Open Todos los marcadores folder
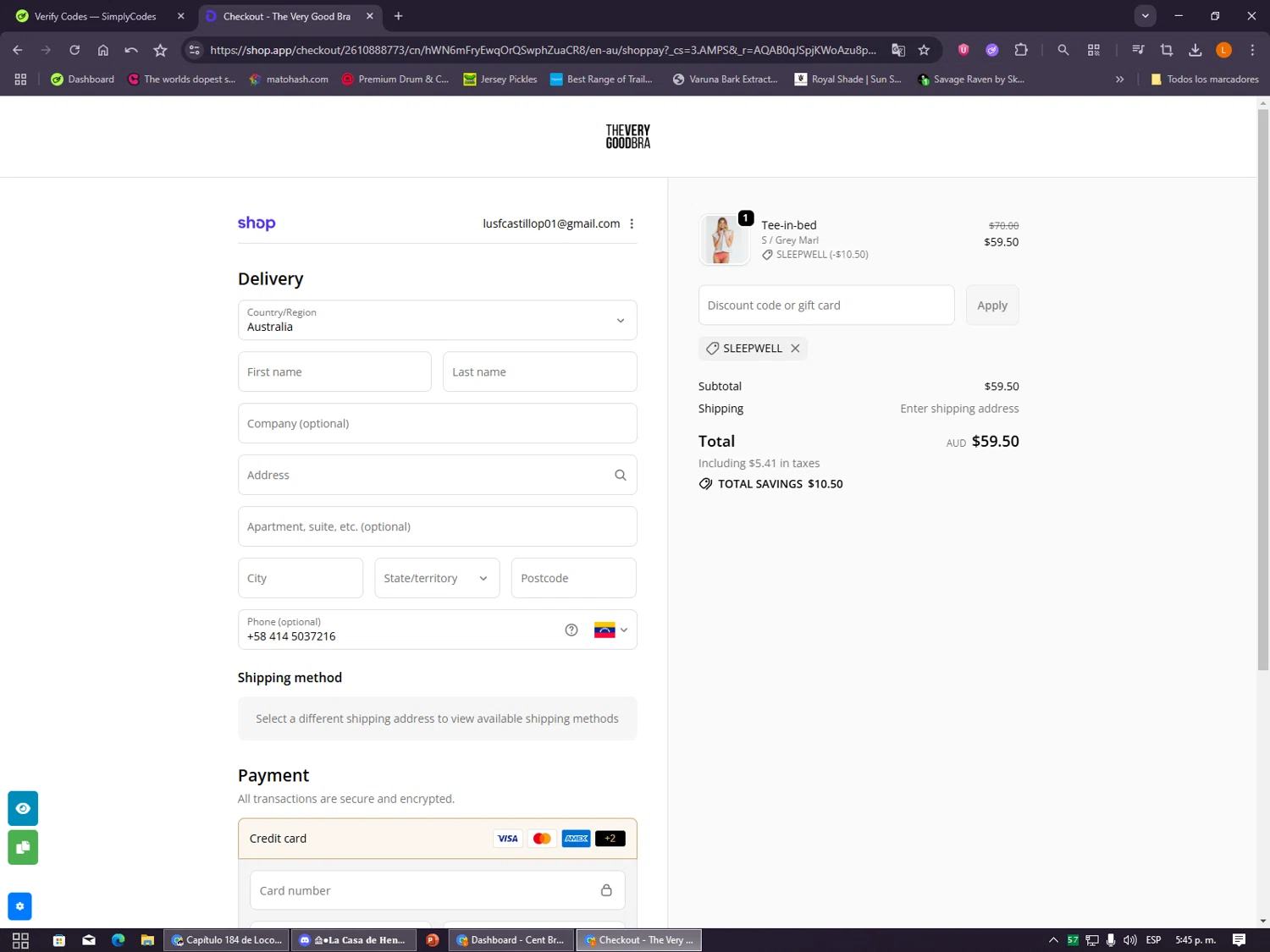 click(1205, 79)
